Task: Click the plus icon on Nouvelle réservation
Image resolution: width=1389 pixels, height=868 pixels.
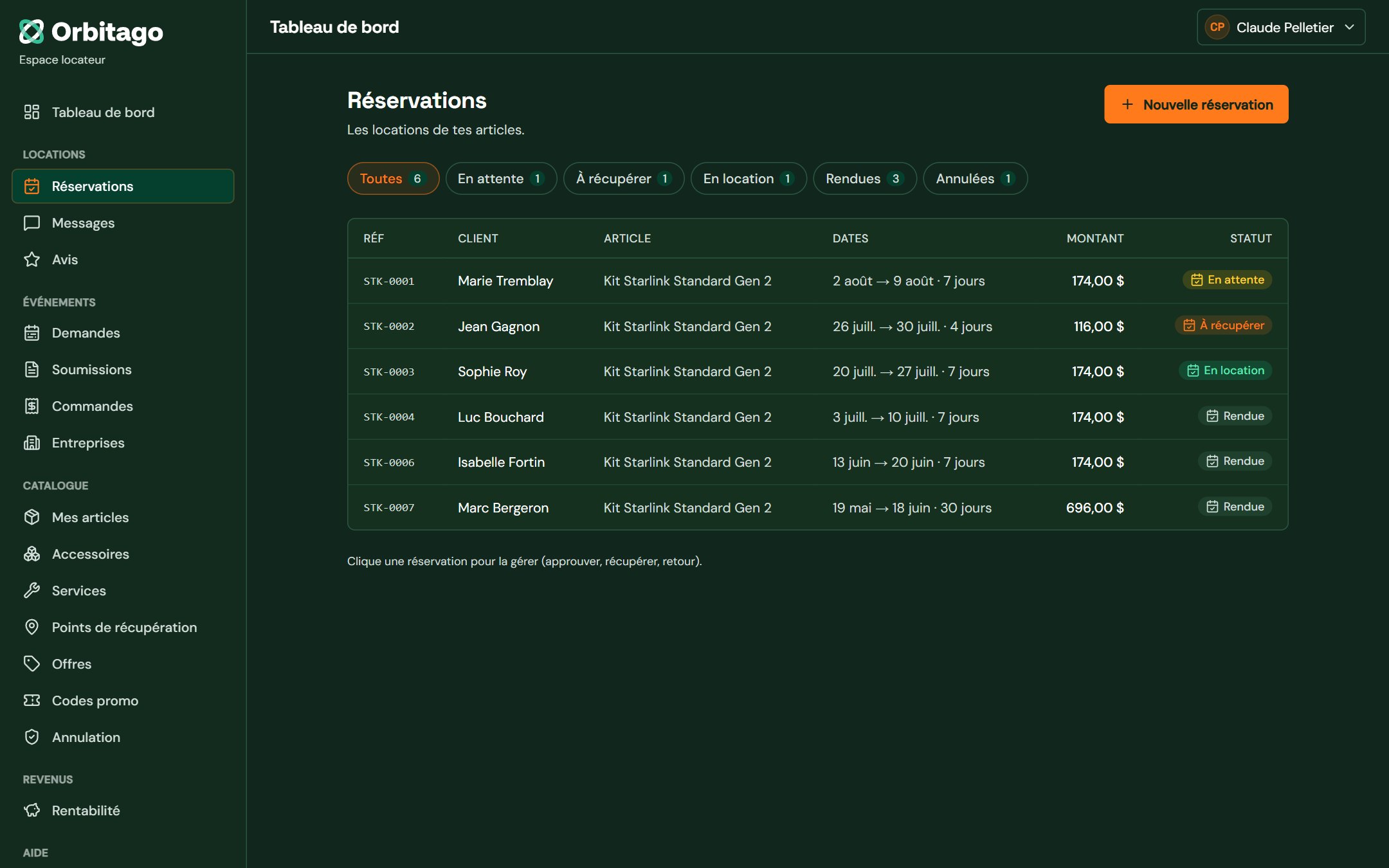Action: click(x=1127, y=104)
